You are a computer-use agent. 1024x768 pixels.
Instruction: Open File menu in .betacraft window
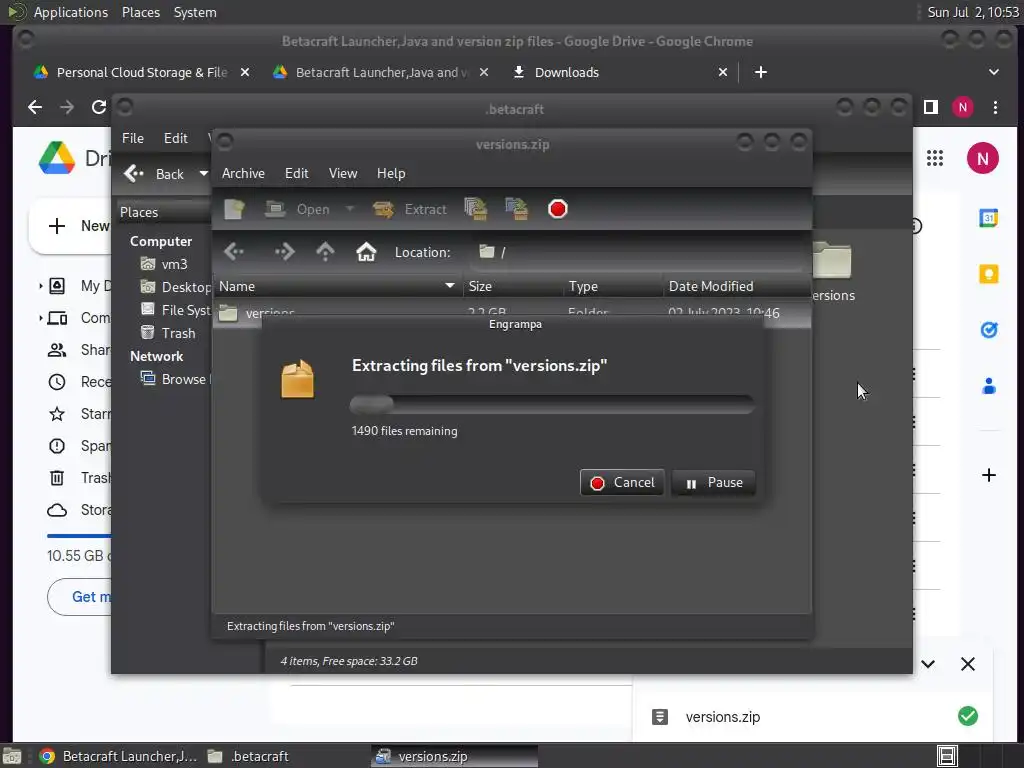133,138
